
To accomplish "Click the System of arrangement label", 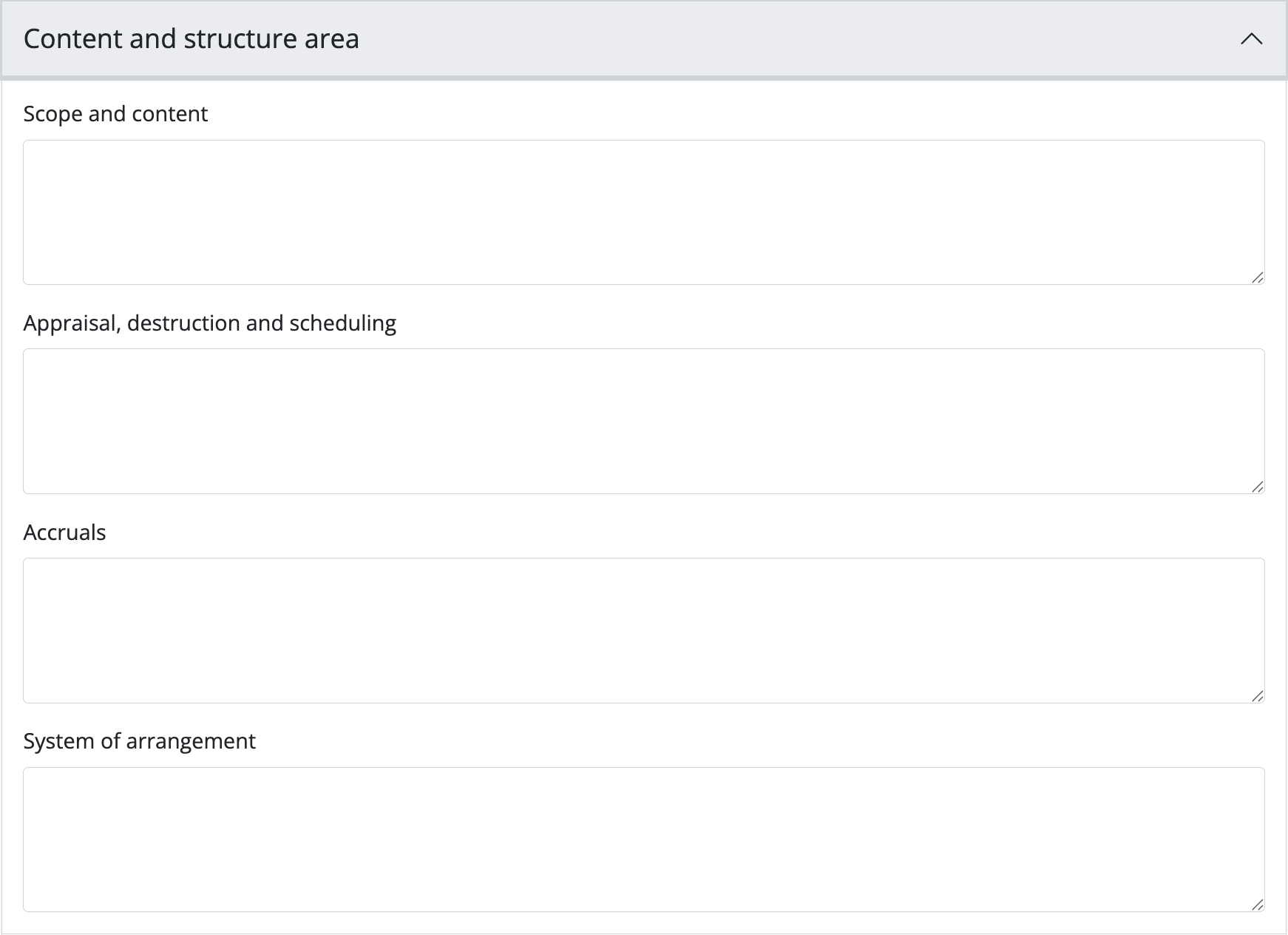I will pyautogui.click(x=139, y=741).
